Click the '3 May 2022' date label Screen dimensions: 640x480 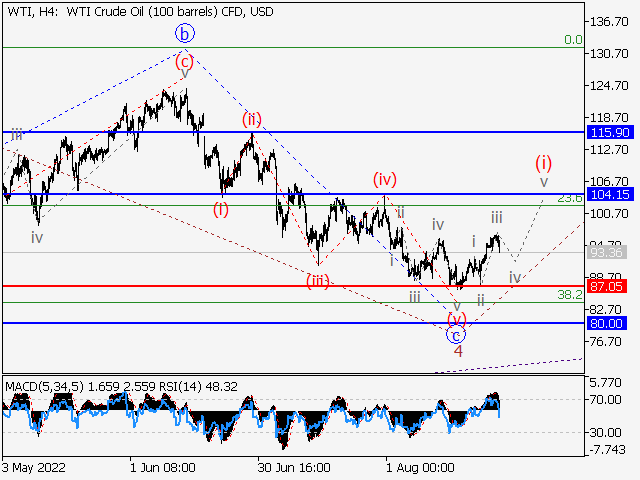(33, 467)
